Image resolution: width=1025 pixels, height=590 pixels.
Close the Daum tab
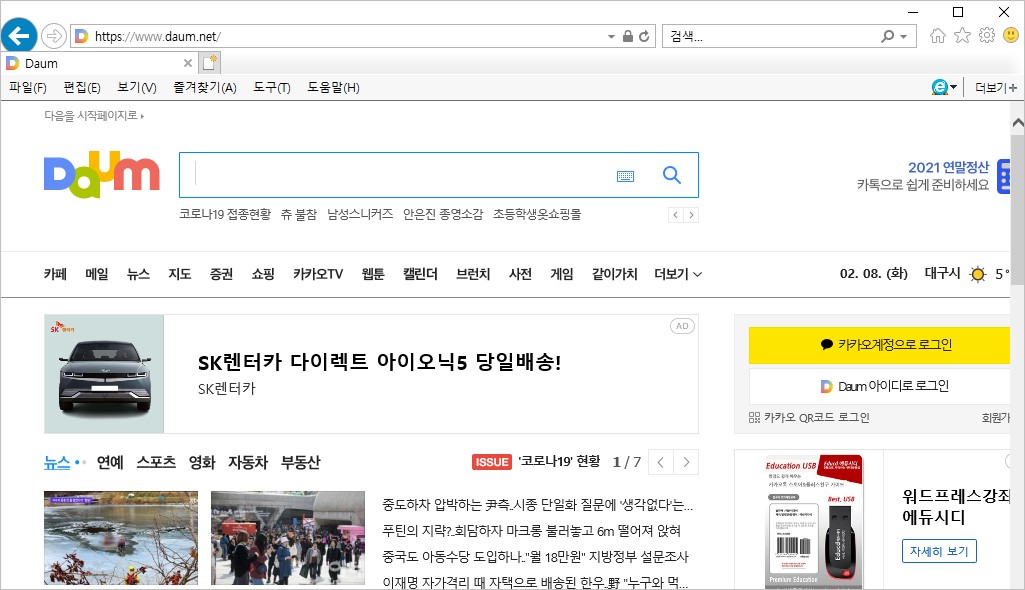pos(188,63)
